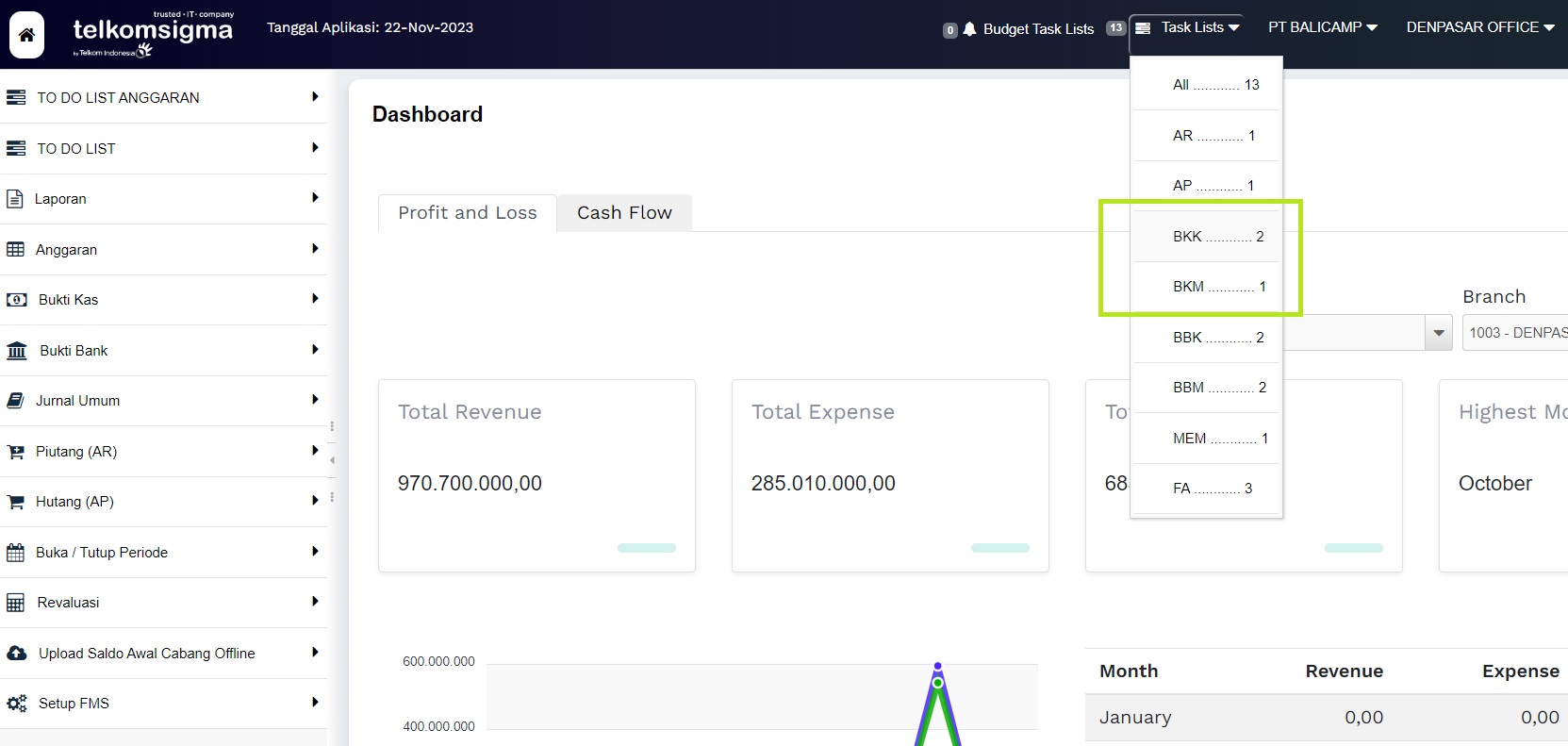The image size is (1568, 746).
Task: Click the Bukti Kas money icon
Action: click(17, 300)
